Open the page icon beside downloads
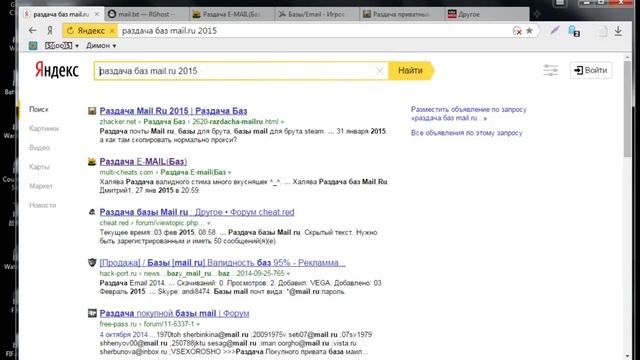 (x=602, y=31)
